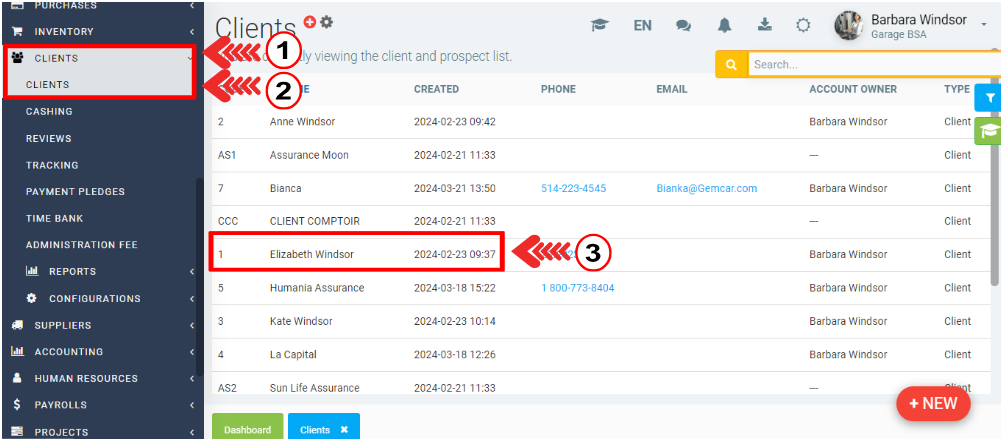This screenshot has width=1001, height=439.
Task: Click the yellow search magnifier icon
Action: point(731,64)
